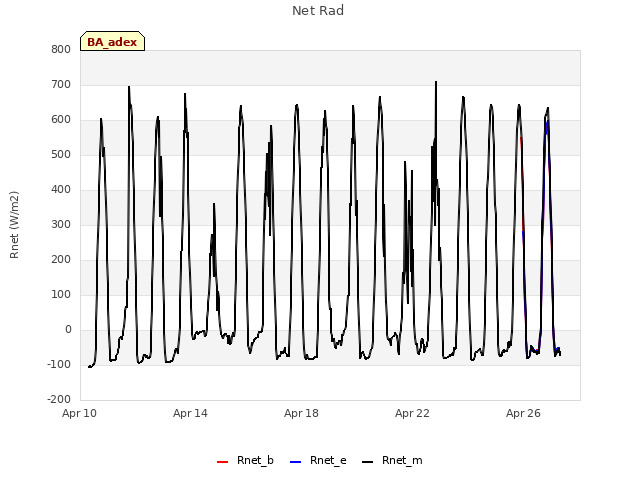Click the 100 y-axis label
The width and height of the screenshot is (640, 480).
pyautogui.click(x=61, y=295)
